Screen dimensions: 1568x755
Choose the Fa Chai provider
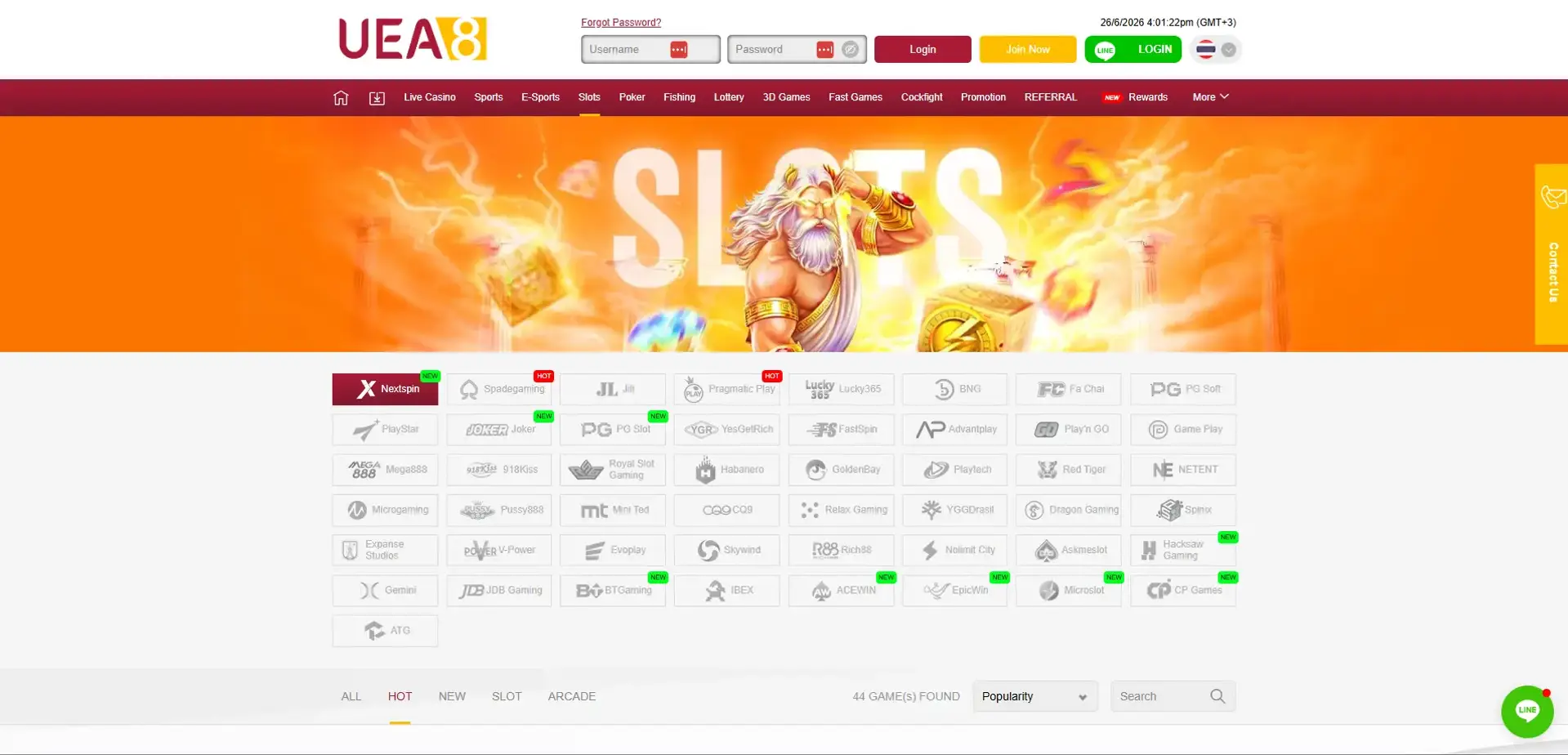tap(1069, 389)
